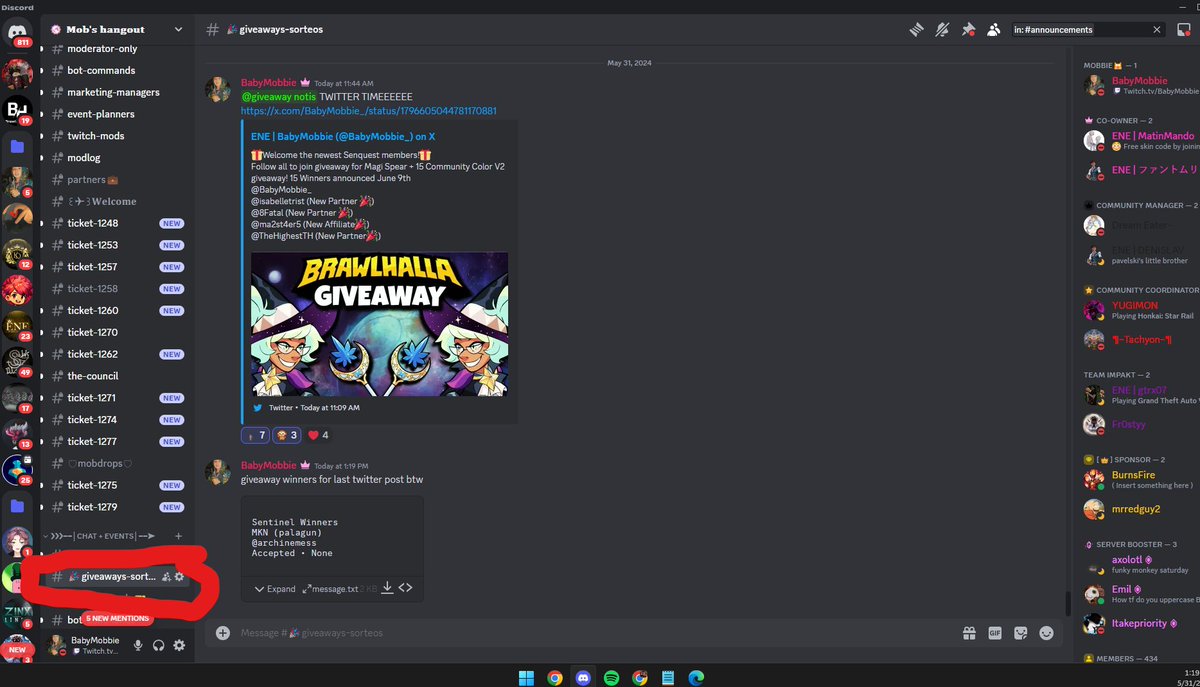The height and width of the screenshot is (687, 1200).
Task: Download the message.txt attachment
Action: coord(387,588)
